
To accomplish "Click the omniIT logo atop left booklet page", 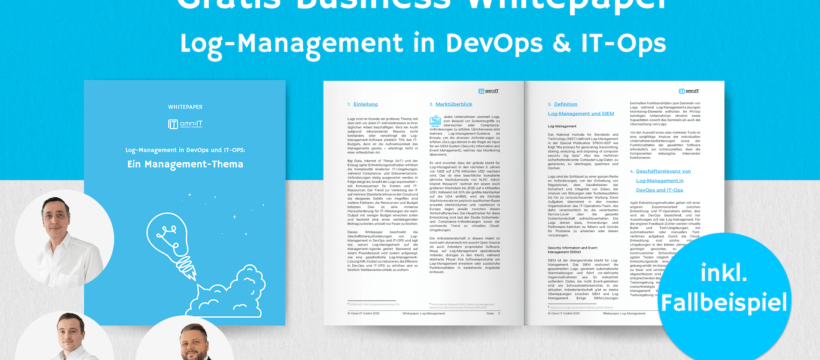I will click(x=488, y=91).
